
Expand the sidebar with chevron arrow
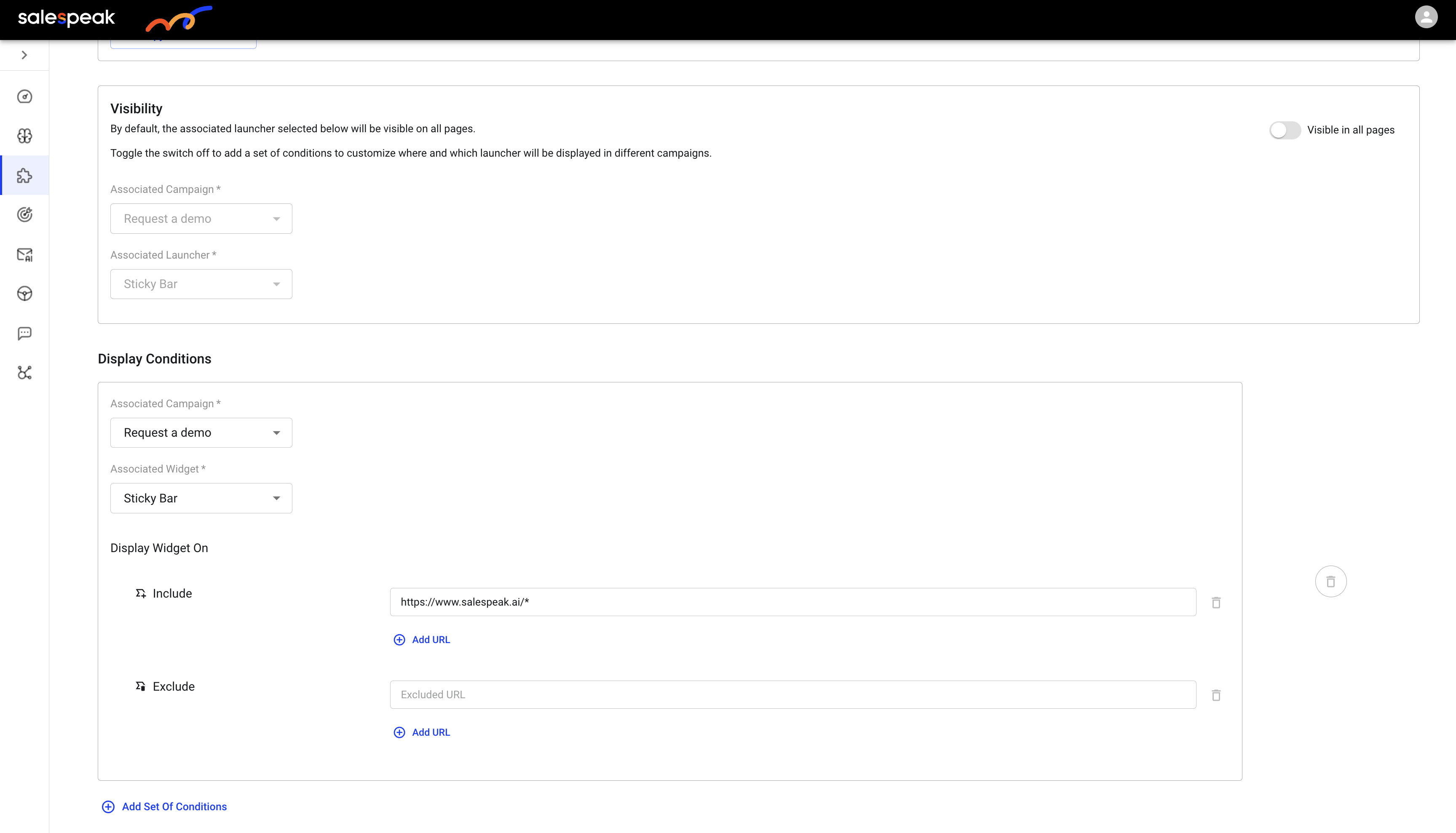(x=24, y=55)
